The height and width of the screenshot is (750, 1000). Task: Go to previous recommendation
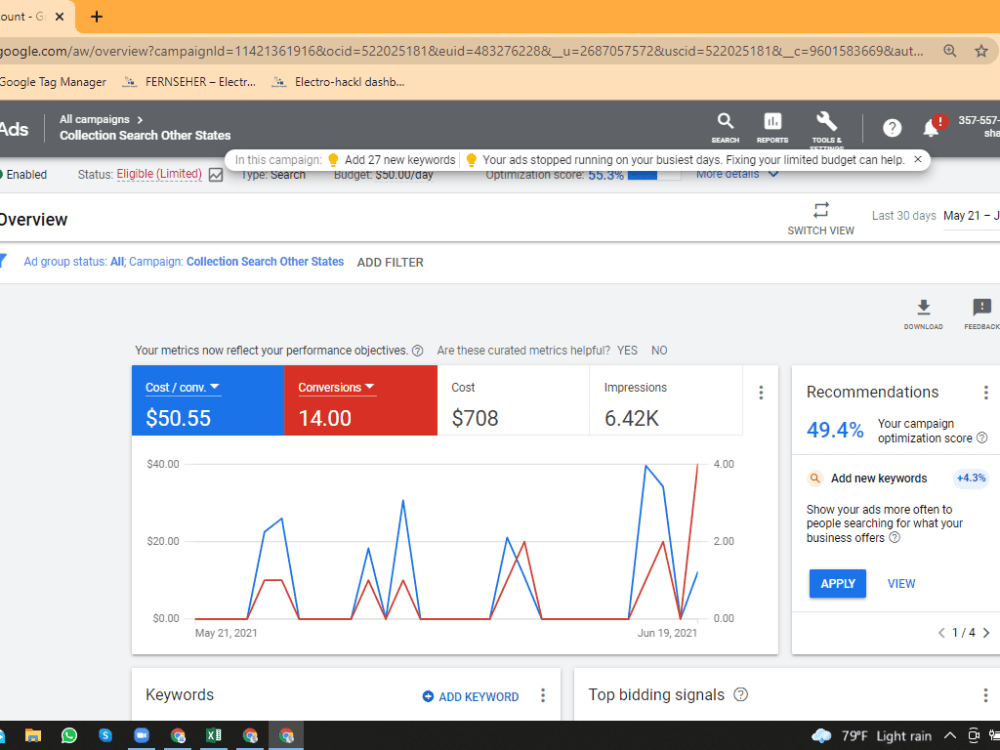click(941, 633)
